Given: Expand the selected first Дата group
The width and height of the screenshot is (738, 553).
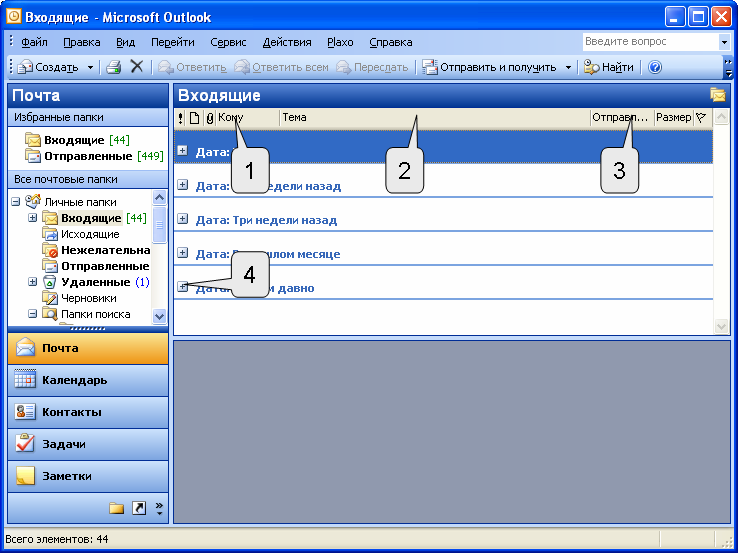Looking at the screenshot, I should [183, 151].
